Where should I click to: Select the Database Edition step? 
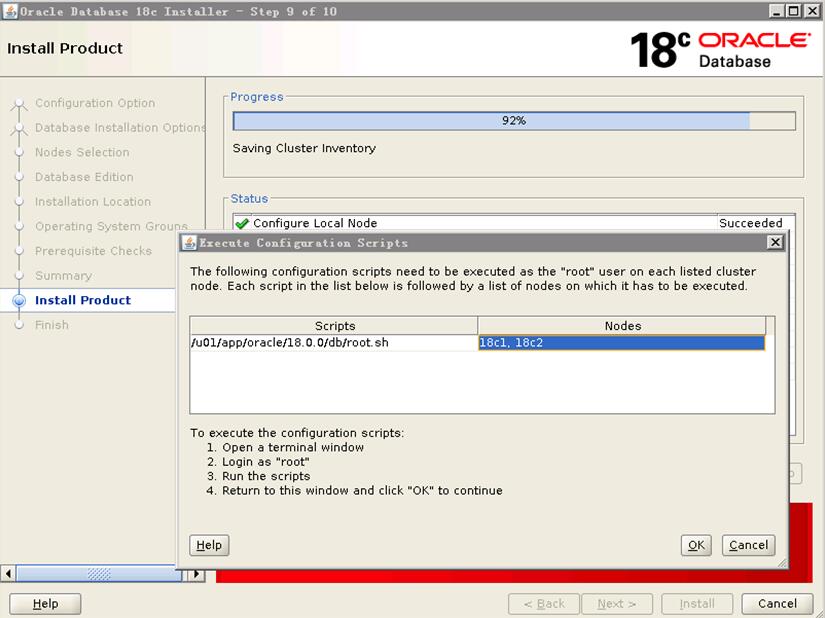[x=84, y=177]
